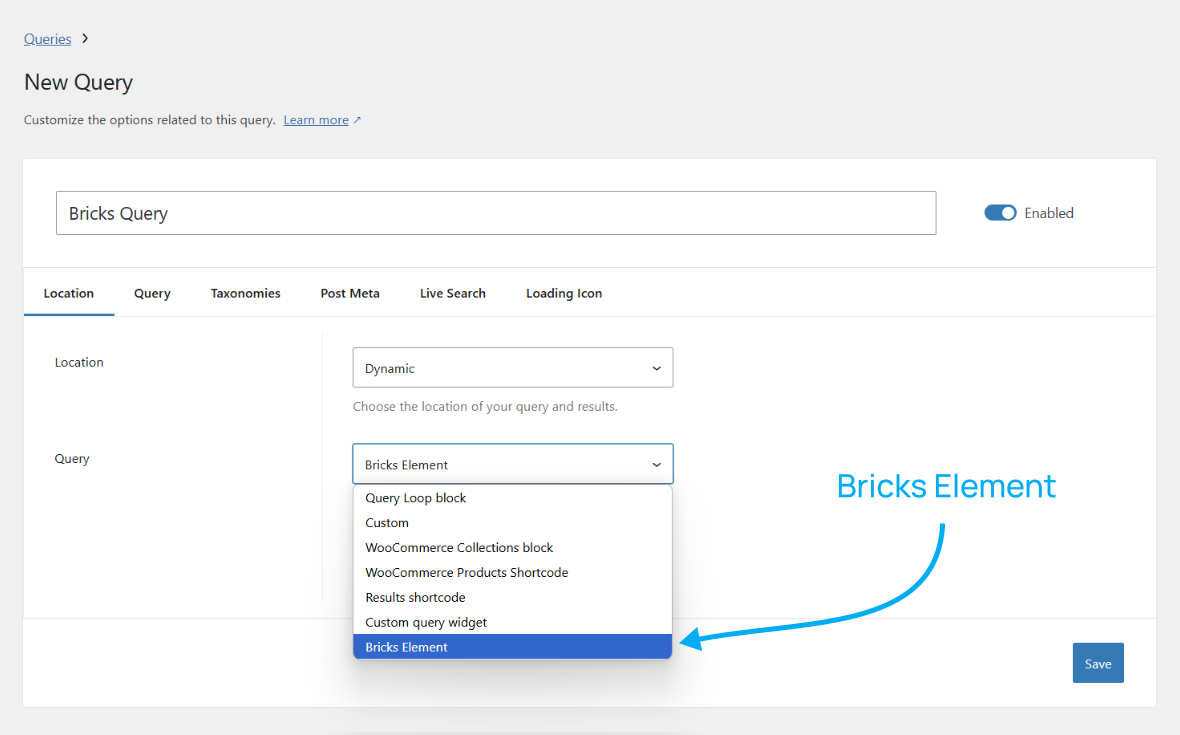Image resolution: width=1180 pixels, height=735 pixels.
Task: Choose Results shortcode option
Action: [x=512, y=597]
